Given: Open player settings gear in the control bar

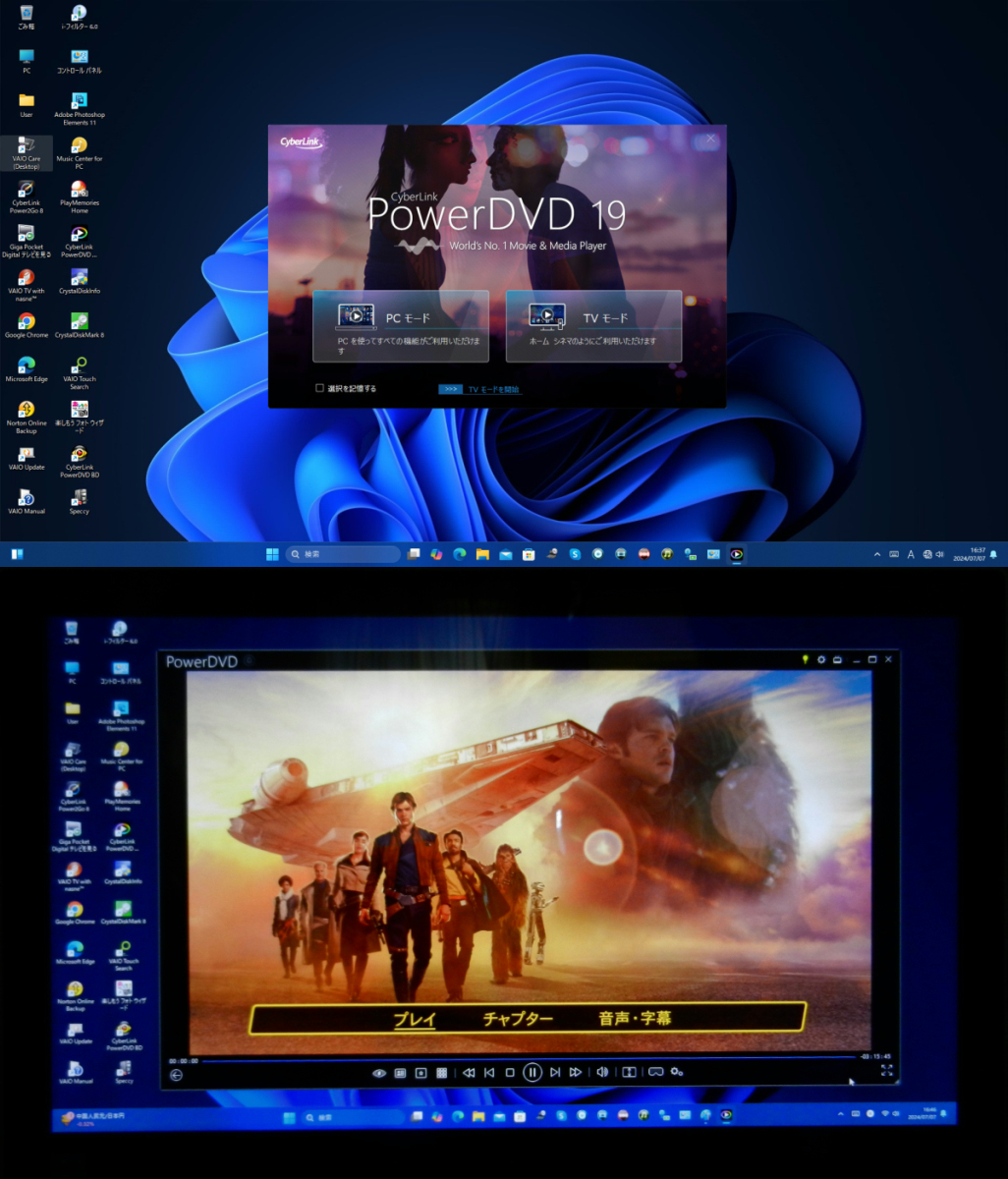Looking at the screenshot, I should tap(677, 1072).
